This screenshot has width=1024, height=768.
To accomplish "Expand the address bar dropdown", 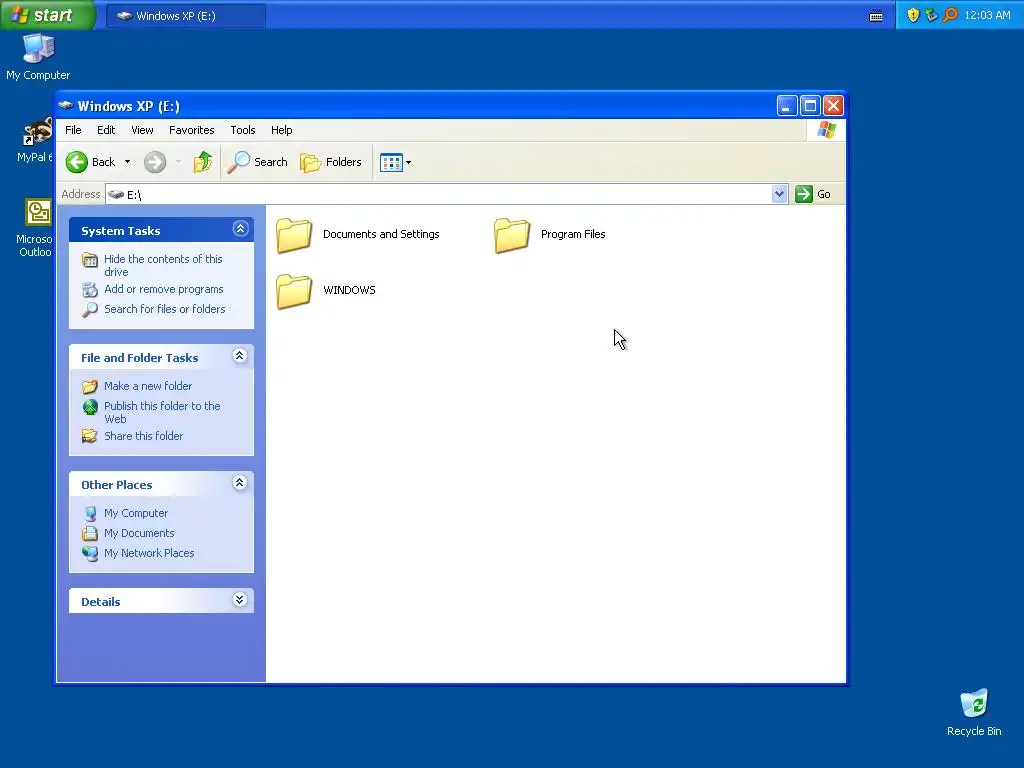I will tap(778, 194).
